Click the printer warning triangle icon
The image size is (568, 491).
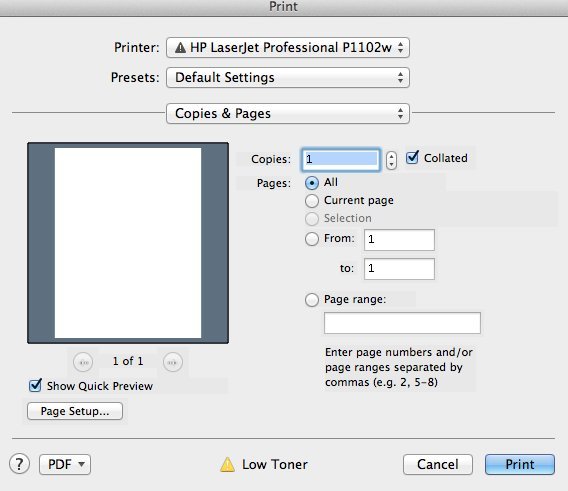pyautogui.click(x=180, y=47)
